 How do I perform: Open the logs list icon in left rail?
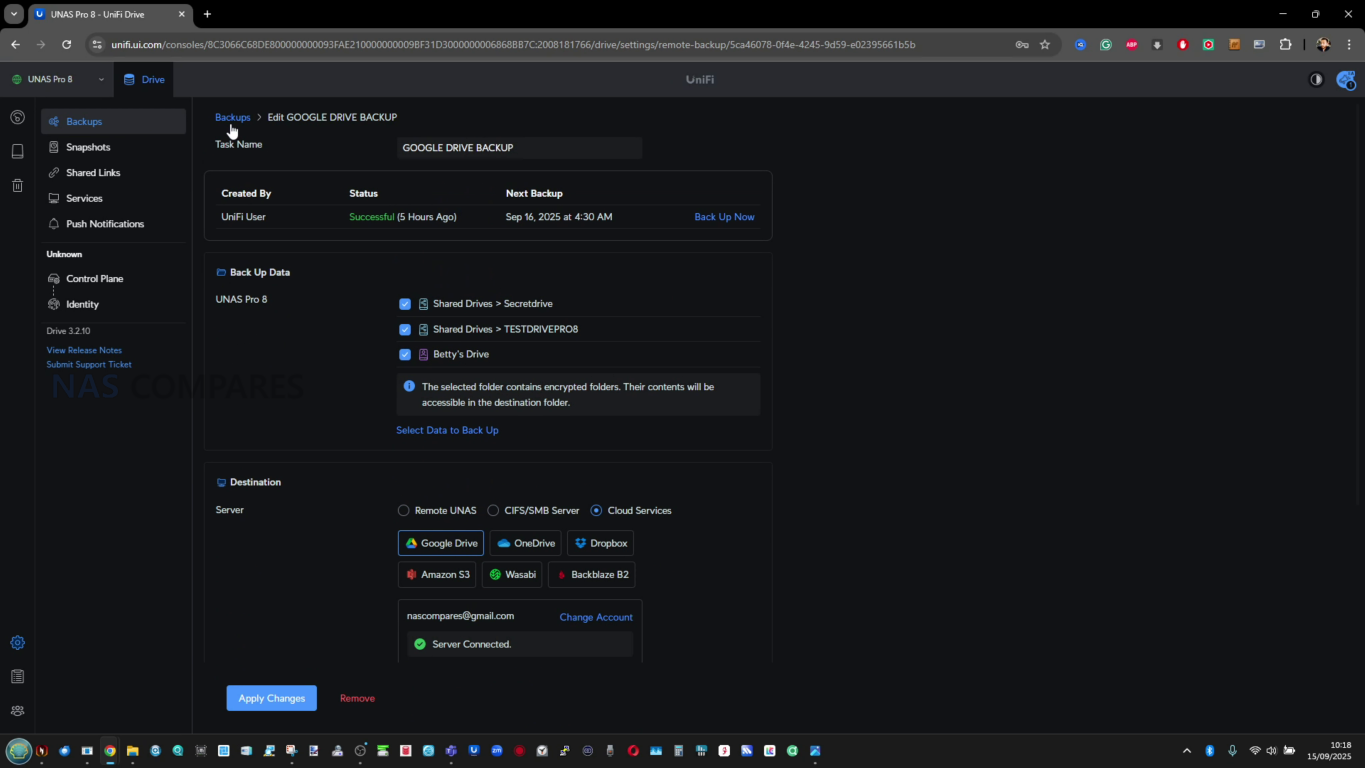tap(17, 677)
